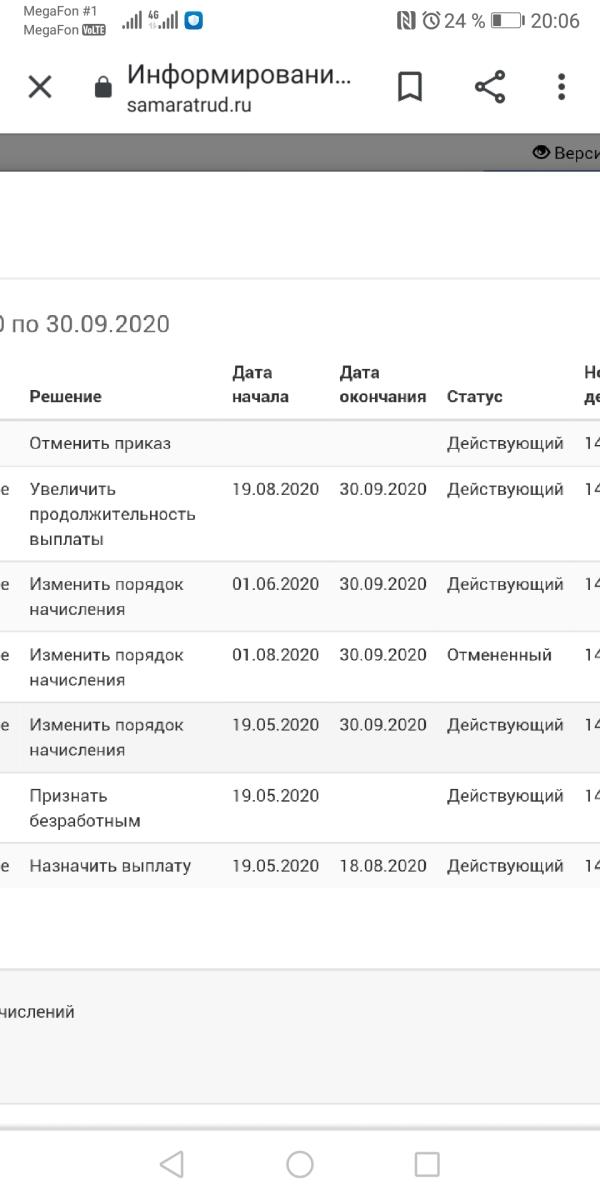This screenshot has width=600, height=1199.
Task: Open the recent apps square button
Action: point(427,1164)
